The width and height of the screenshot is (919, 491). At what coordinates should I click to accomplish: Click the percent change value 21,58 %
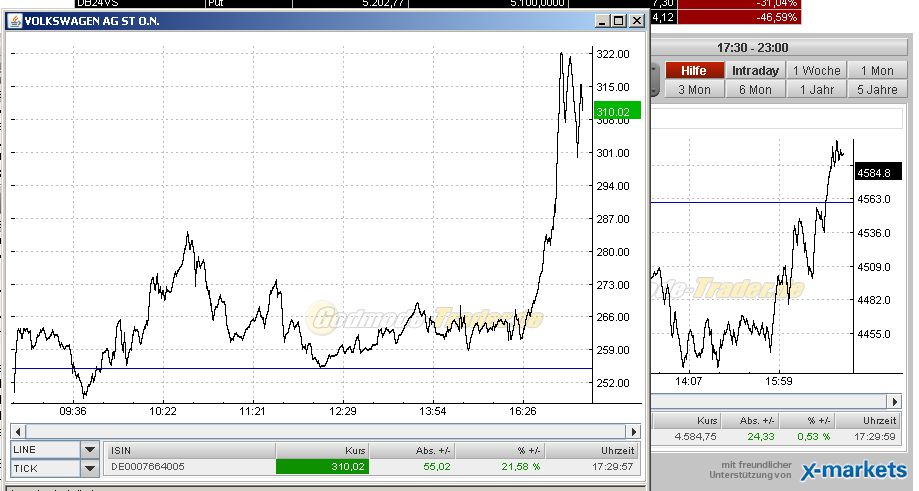[520, 467]
